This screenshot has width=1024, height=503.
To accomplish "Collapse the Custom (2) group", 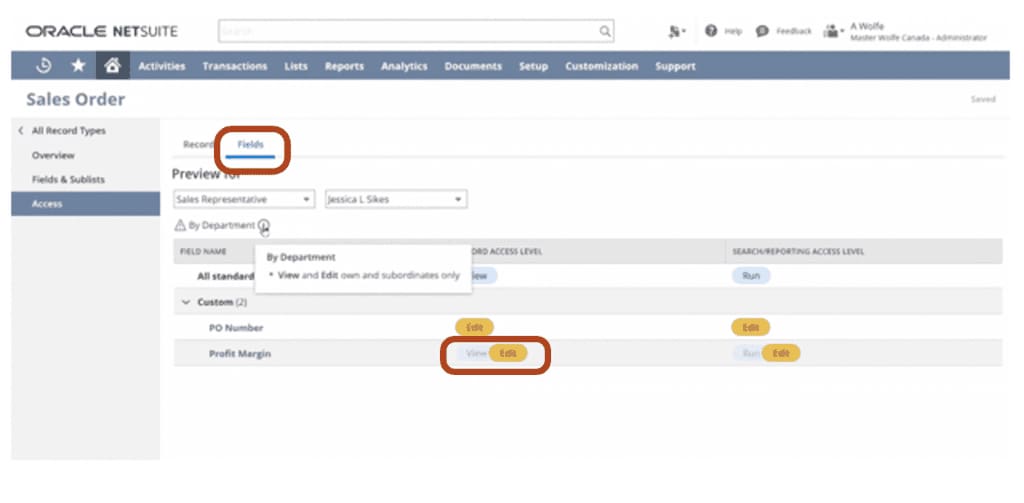I will pos(186,302).
